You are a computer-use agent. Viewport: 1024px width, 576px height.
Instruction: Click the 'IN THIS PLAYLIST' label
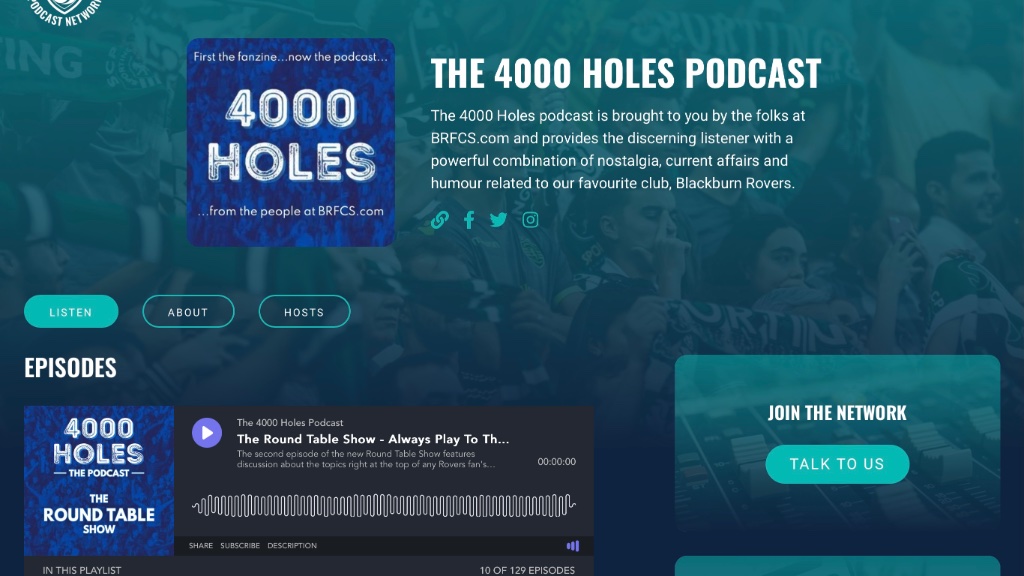click(82, 570)
